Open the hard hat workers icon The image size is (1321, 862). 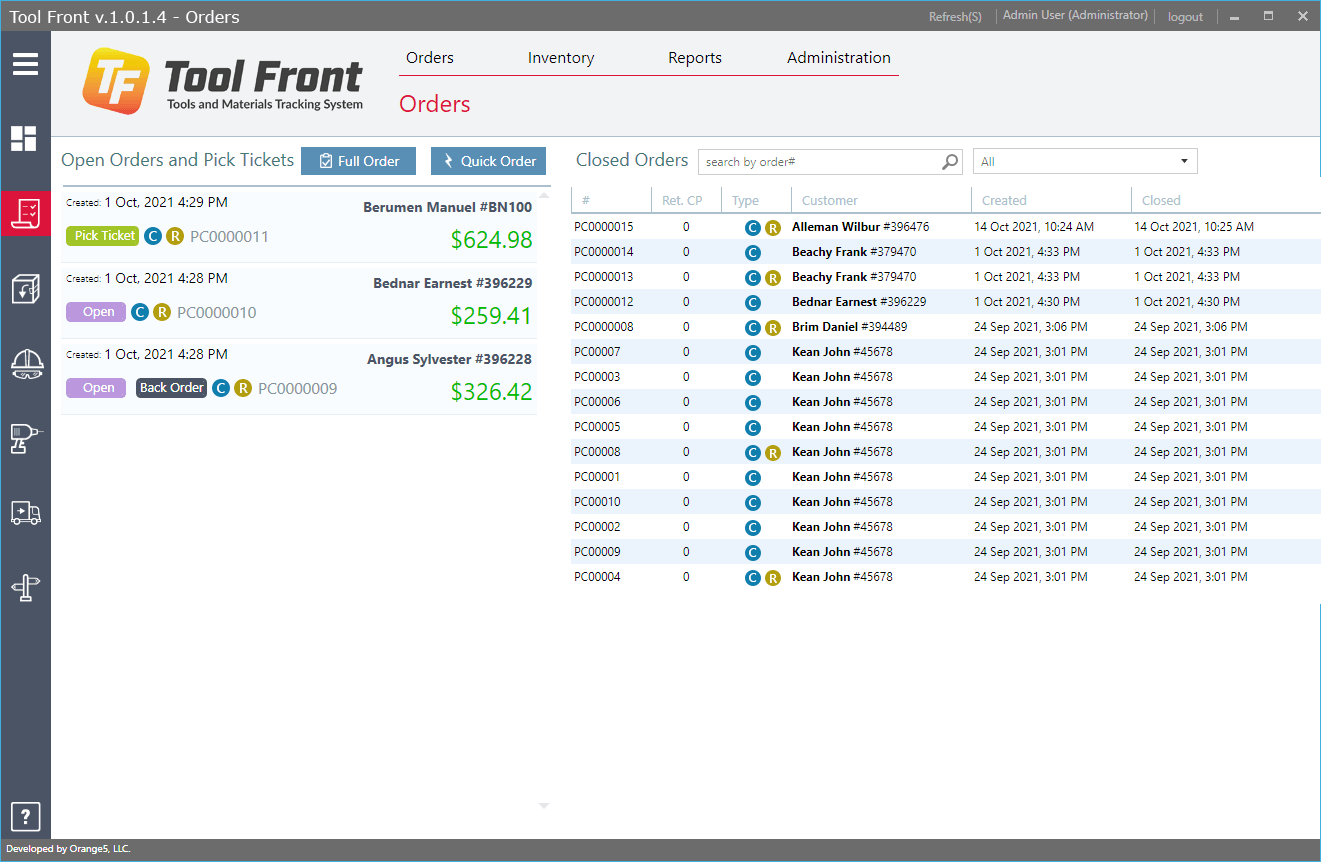25,364
